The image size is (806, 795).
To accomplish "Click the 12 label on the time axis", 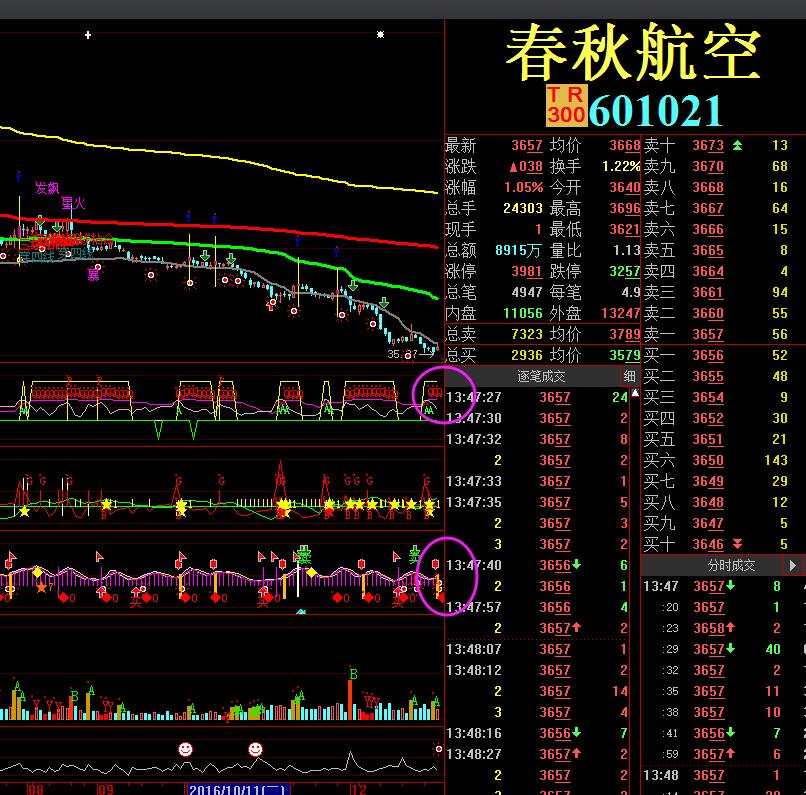I will coord(358,789).
